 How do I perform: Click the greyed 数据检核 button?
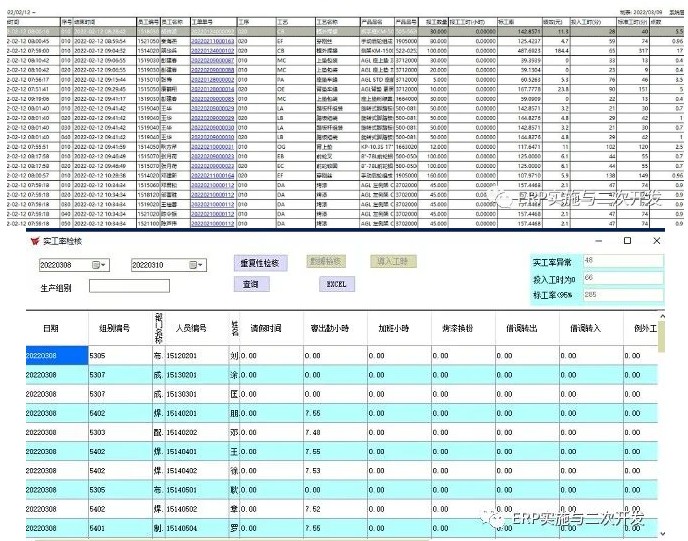[x=326, y=261]
